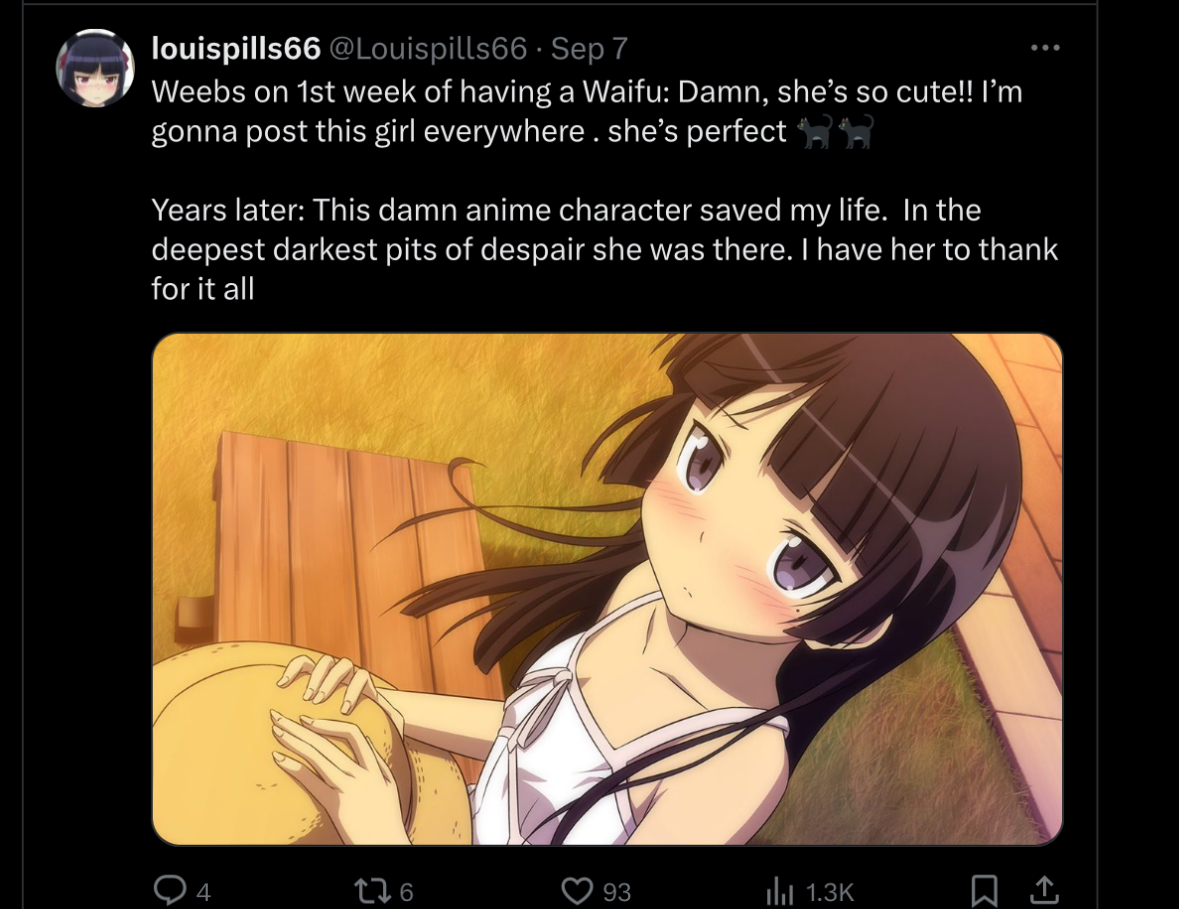Click the 1.3K views count
This screenshot has width=1179, height=909.
coord(829,892)
